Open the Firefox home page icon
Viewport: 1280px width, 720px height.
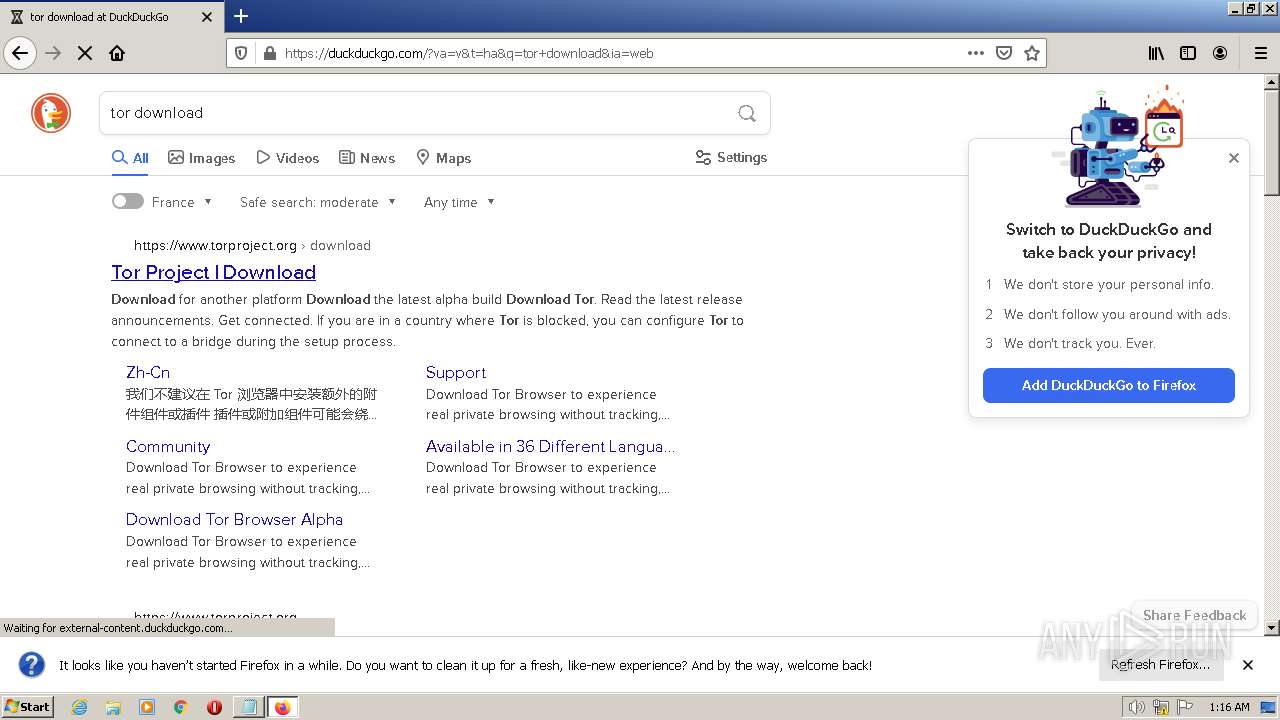click(x=117, y=53)
